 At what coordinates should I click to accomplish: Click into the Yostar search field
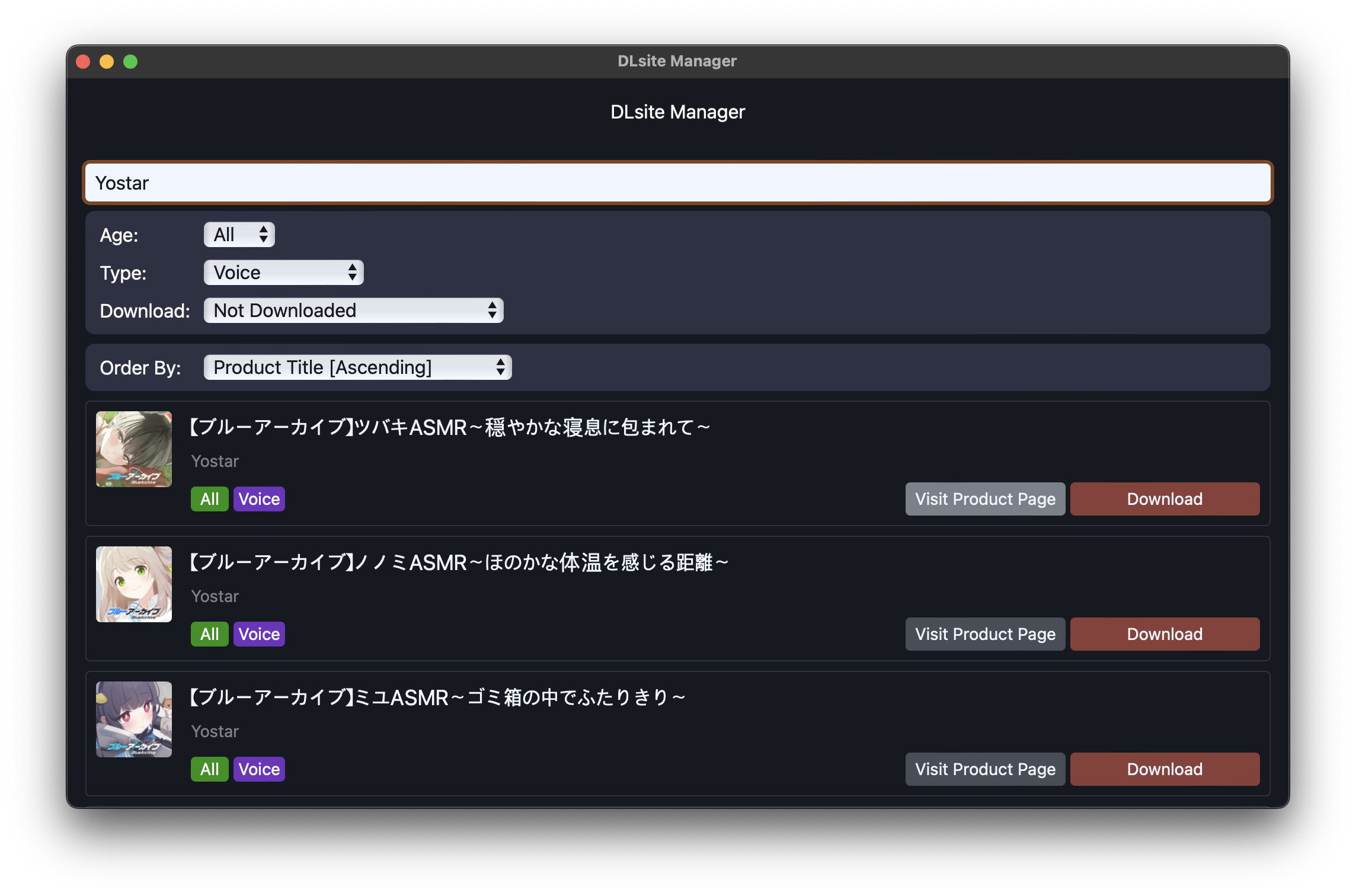click(x=677, y=183)
